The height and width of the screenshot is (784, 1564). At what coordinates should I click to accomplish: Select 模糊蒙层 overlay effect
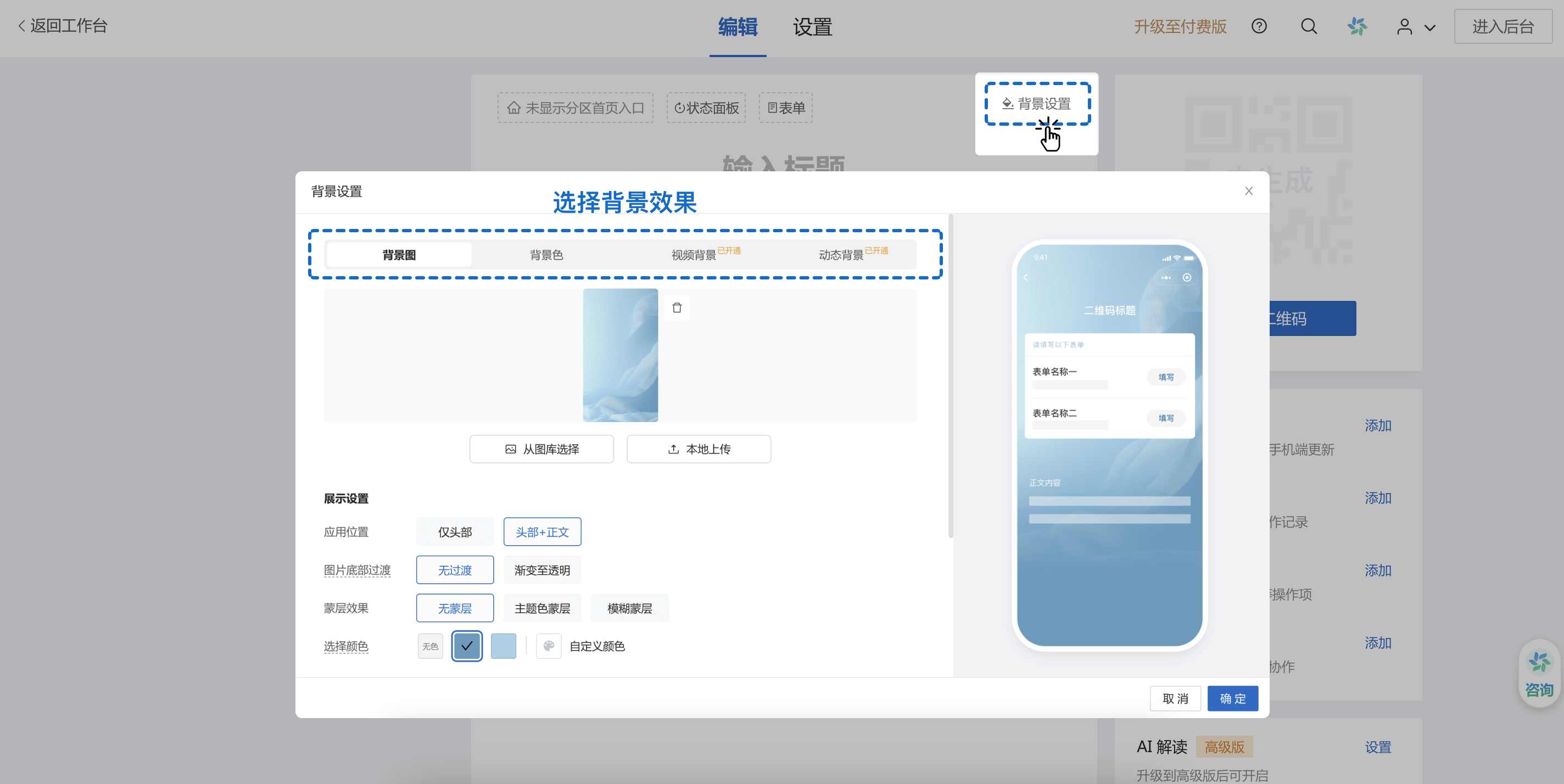[x=629, y=608]
